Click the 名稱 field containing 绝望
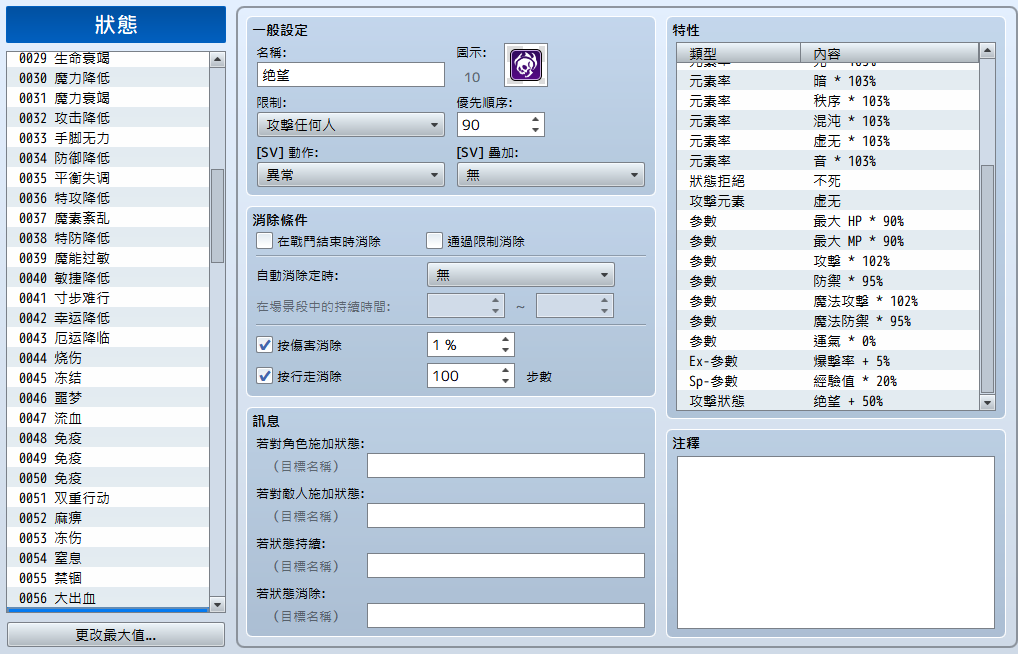This screenshot has height=654, width=1018. point(351,75)
